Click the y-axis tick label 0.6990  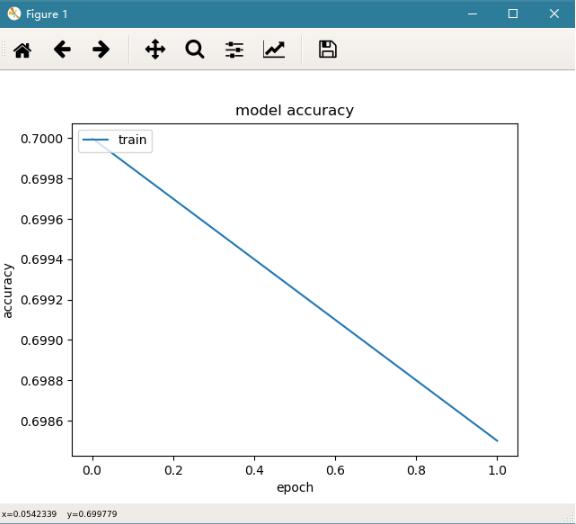[42, 341]
